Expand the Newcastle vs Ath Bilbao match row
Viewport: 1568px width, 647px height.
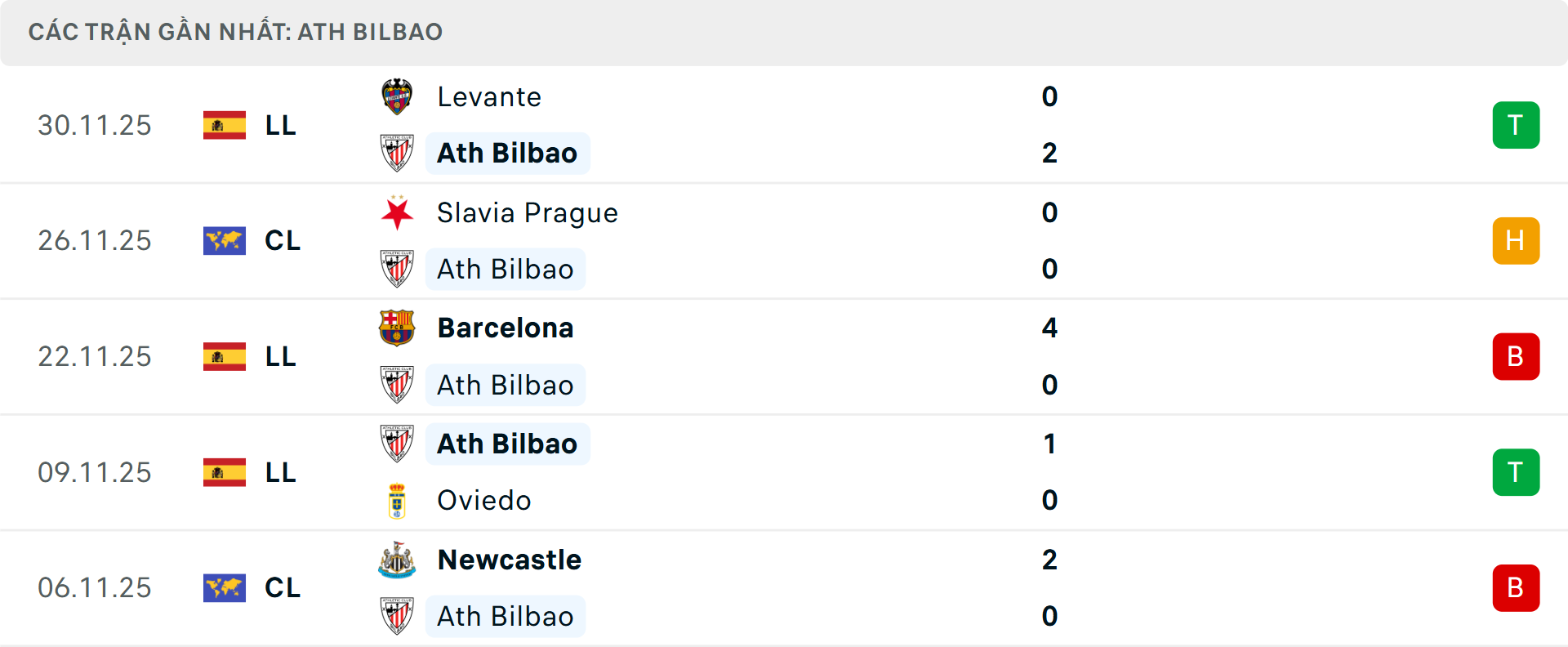point(784,588)
